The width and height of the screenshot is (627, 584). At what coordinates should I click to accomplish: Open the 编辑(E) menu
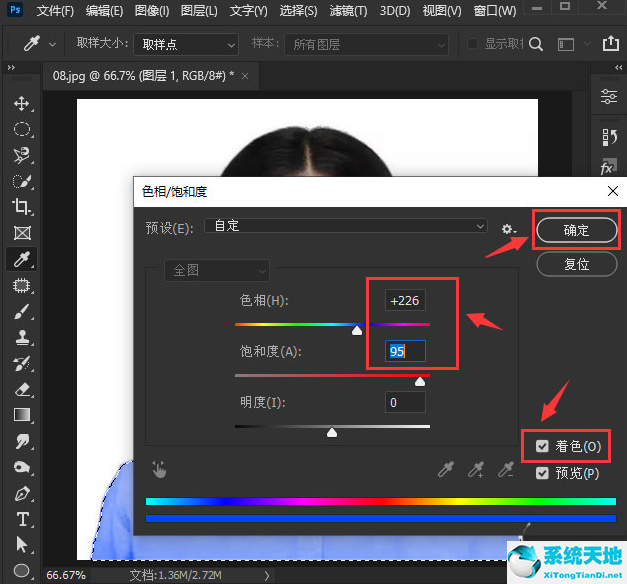[x=104, y=11]
